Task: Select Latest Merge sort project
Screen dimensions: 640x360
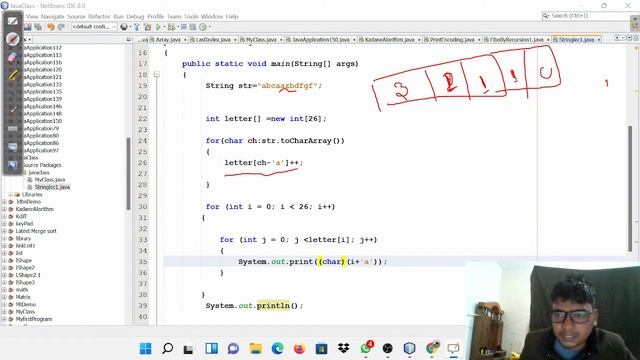Action: click(x=36, y=231)
